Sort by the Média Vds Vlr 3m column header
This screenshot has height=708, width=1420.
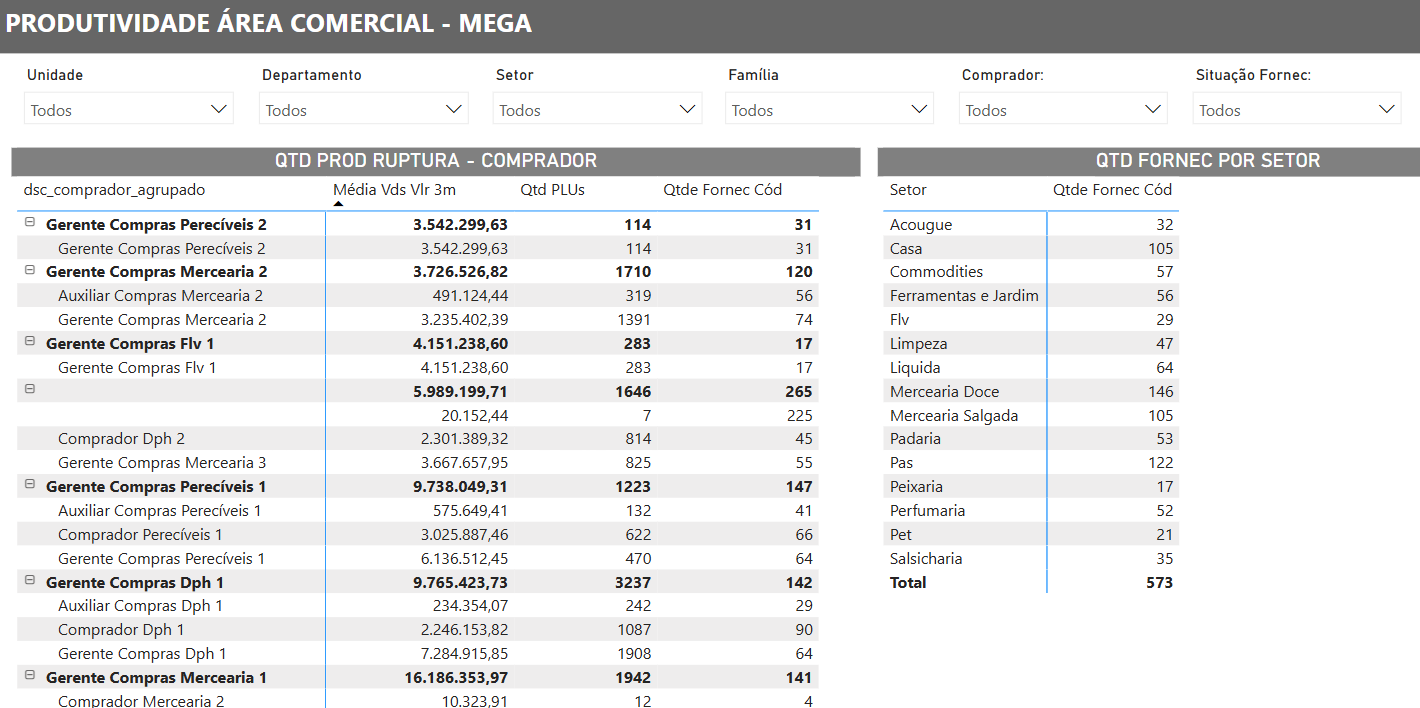pos(394,190)
